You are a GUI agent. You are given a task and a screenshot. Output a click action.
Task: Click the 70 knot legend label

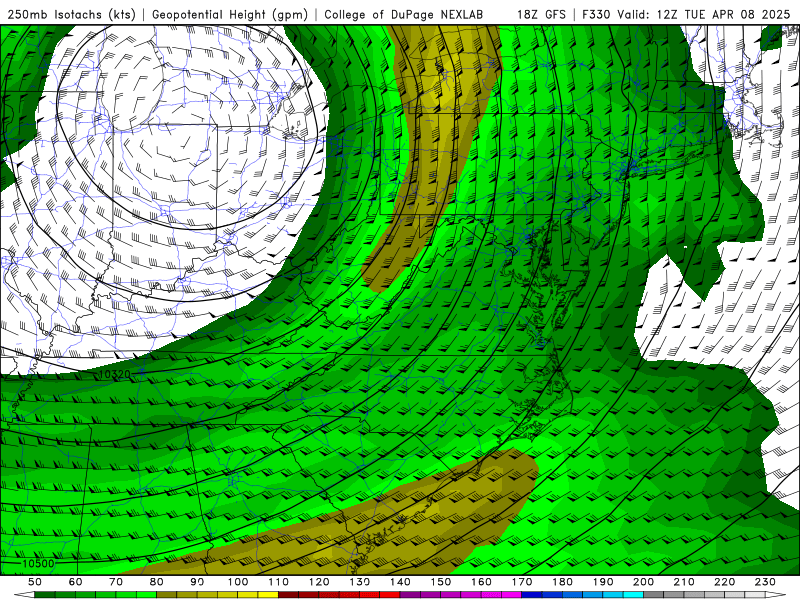pos(116,582)
